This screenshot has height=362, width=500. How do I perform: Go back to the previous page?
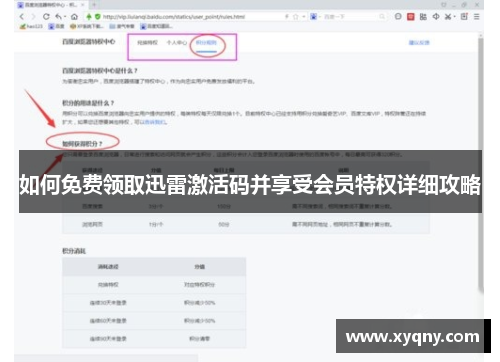(x=22, y=17)
